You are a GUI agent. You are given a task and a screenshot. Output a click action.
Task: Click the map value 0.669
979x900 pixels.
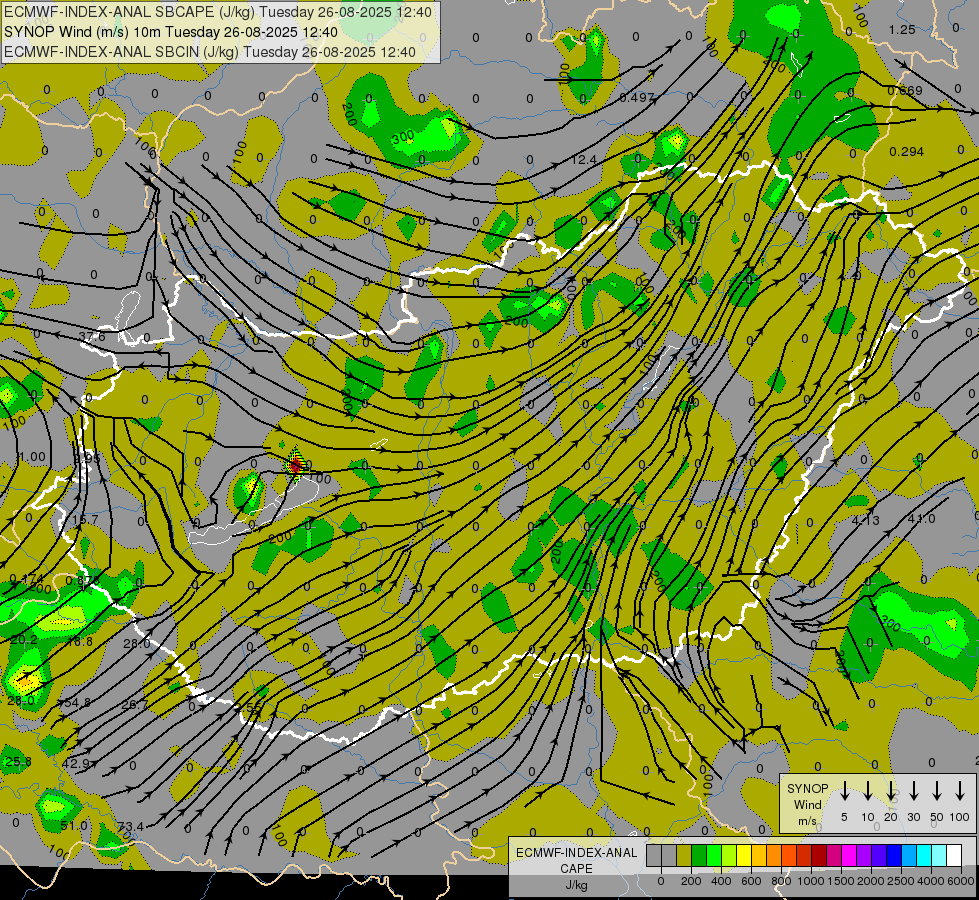pos(905,91)
